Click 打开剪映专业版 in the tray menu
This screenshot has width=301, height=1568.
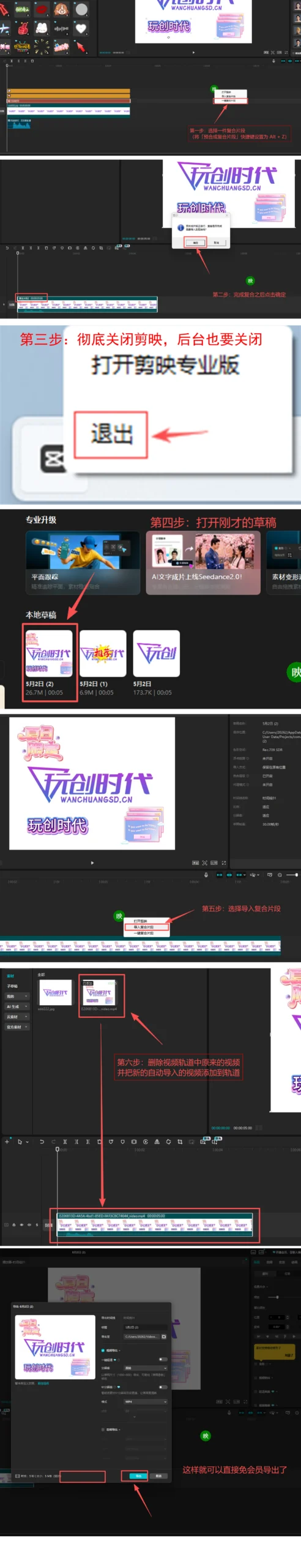point(165,366)
